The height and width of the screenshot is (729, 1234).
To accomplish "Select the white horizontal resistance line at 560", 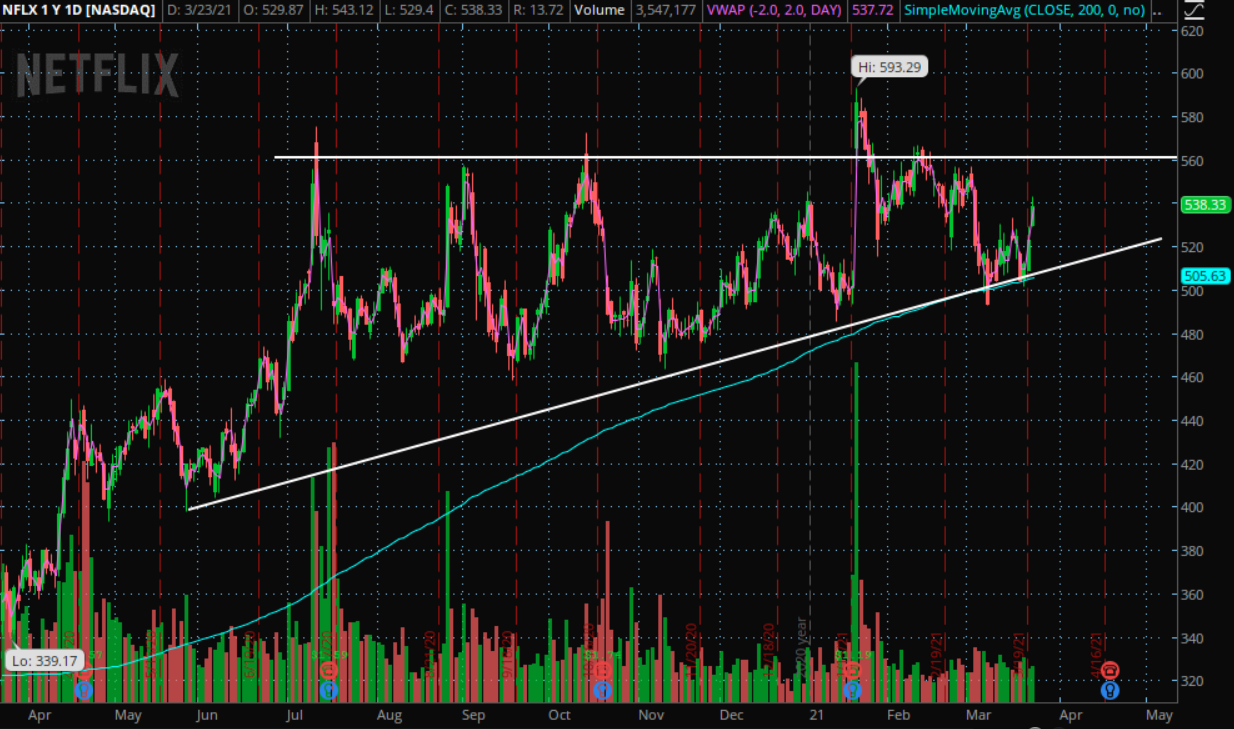I will [700, 157].
